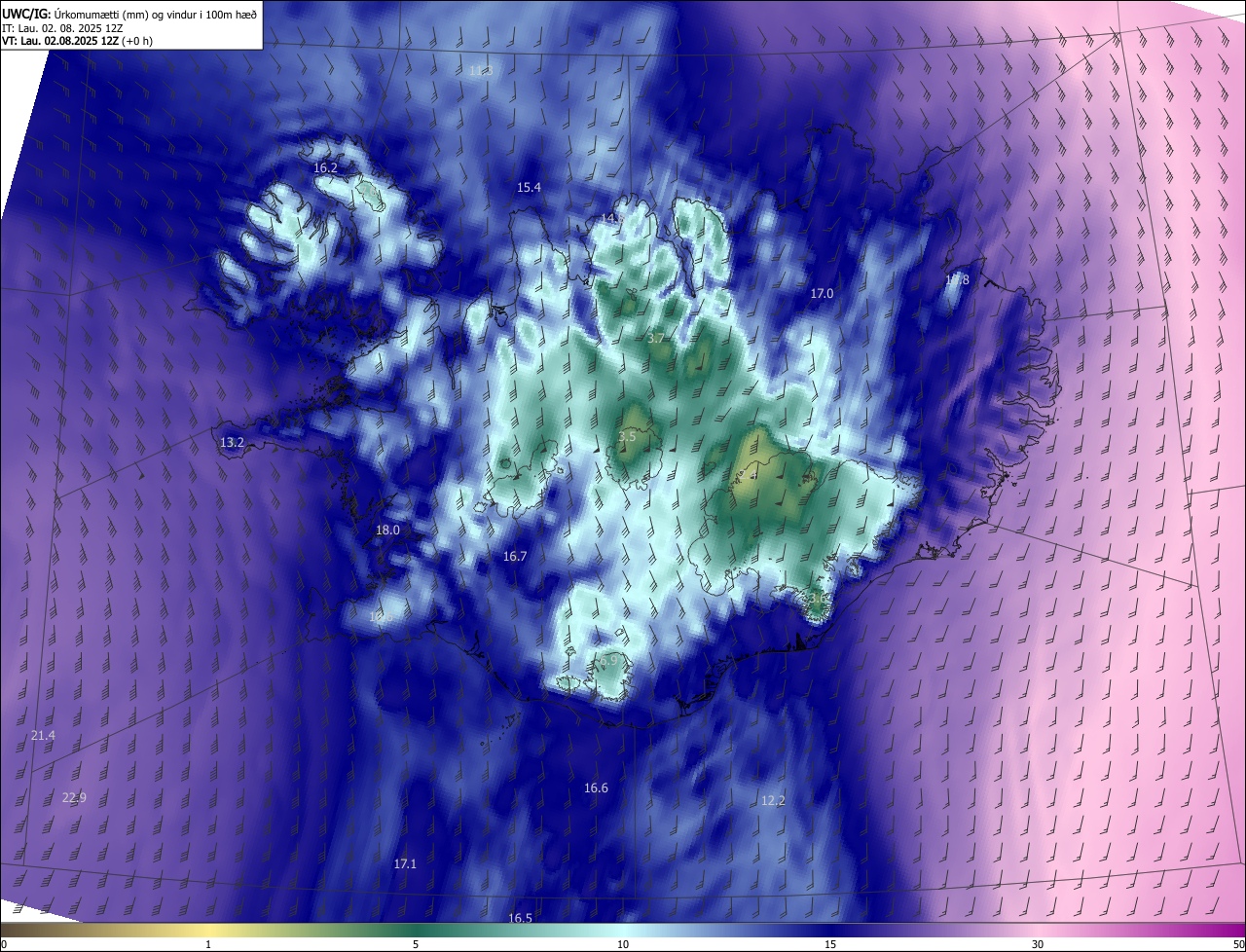Select the 'VT: Lau. 02.08.2025 12Z (+0 h)' line
Viewport: 1246px width, 952px height.
click(x=77, y=41)
